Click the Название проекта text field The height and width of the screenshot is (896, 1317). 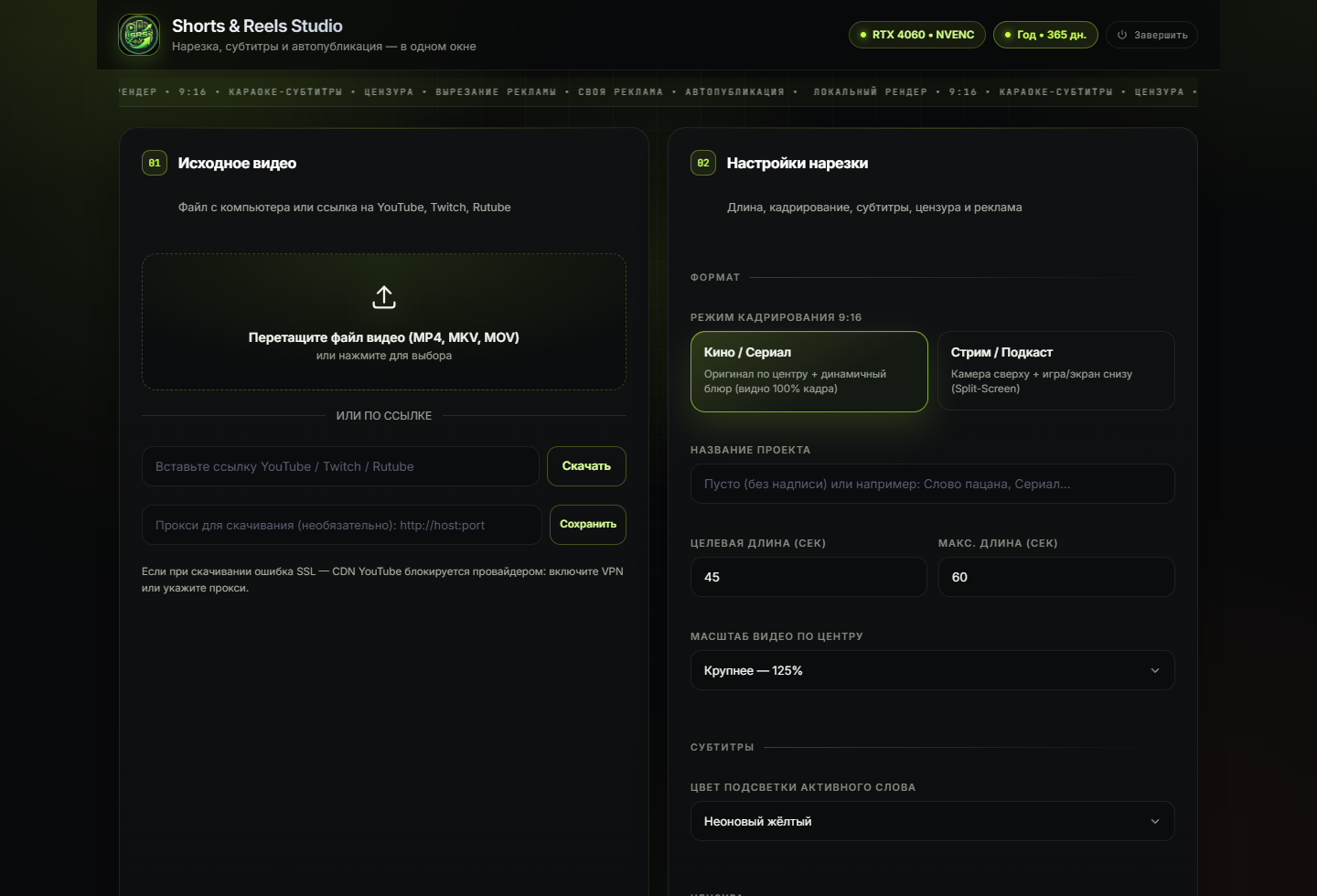[x=933, y=484]
